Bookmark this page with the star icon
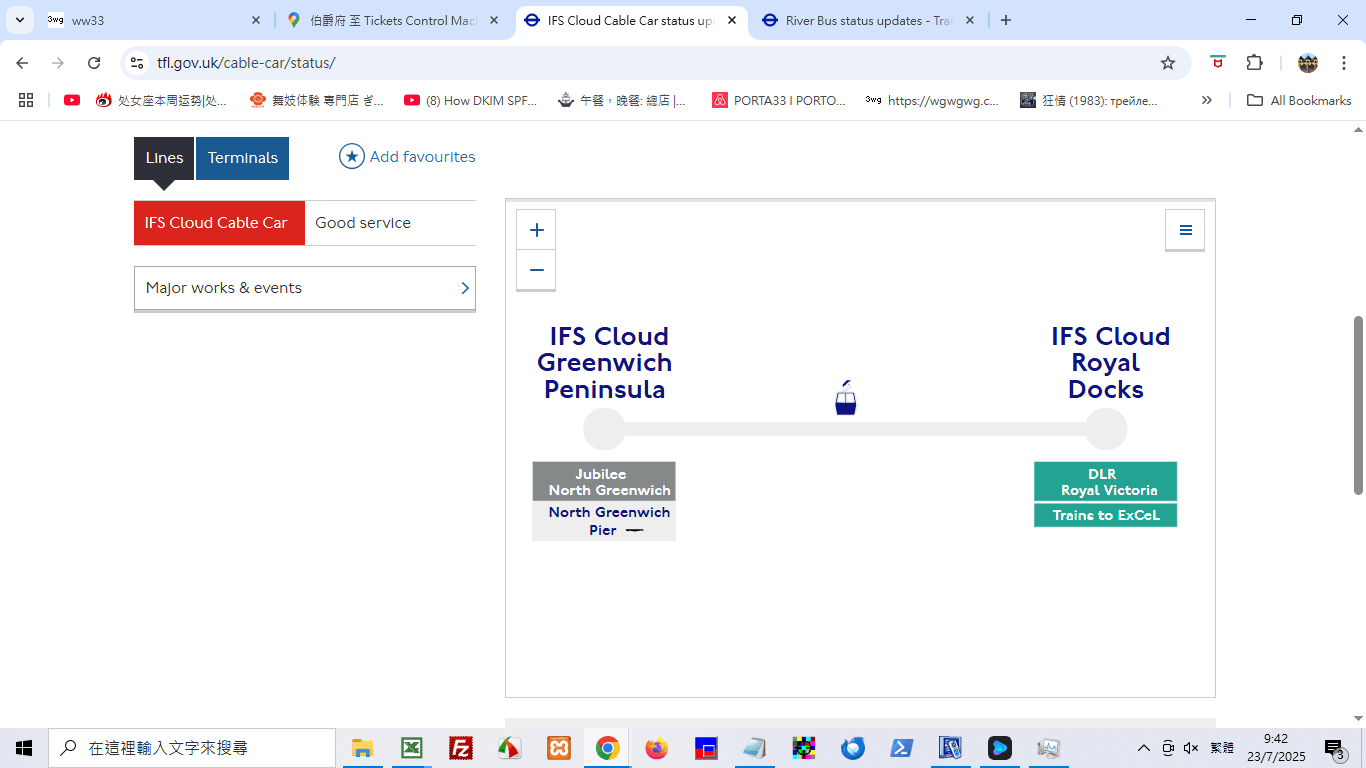Image resolution: width=1366 pixels, height=768 pixels. tap(1167, 63)
